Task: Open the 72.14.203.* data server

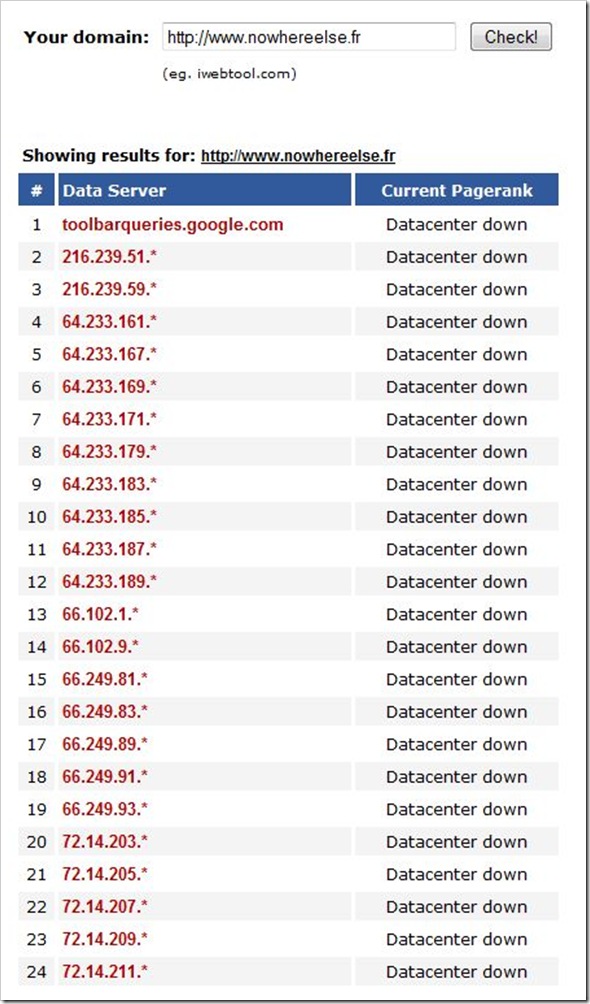Action: 105,842
